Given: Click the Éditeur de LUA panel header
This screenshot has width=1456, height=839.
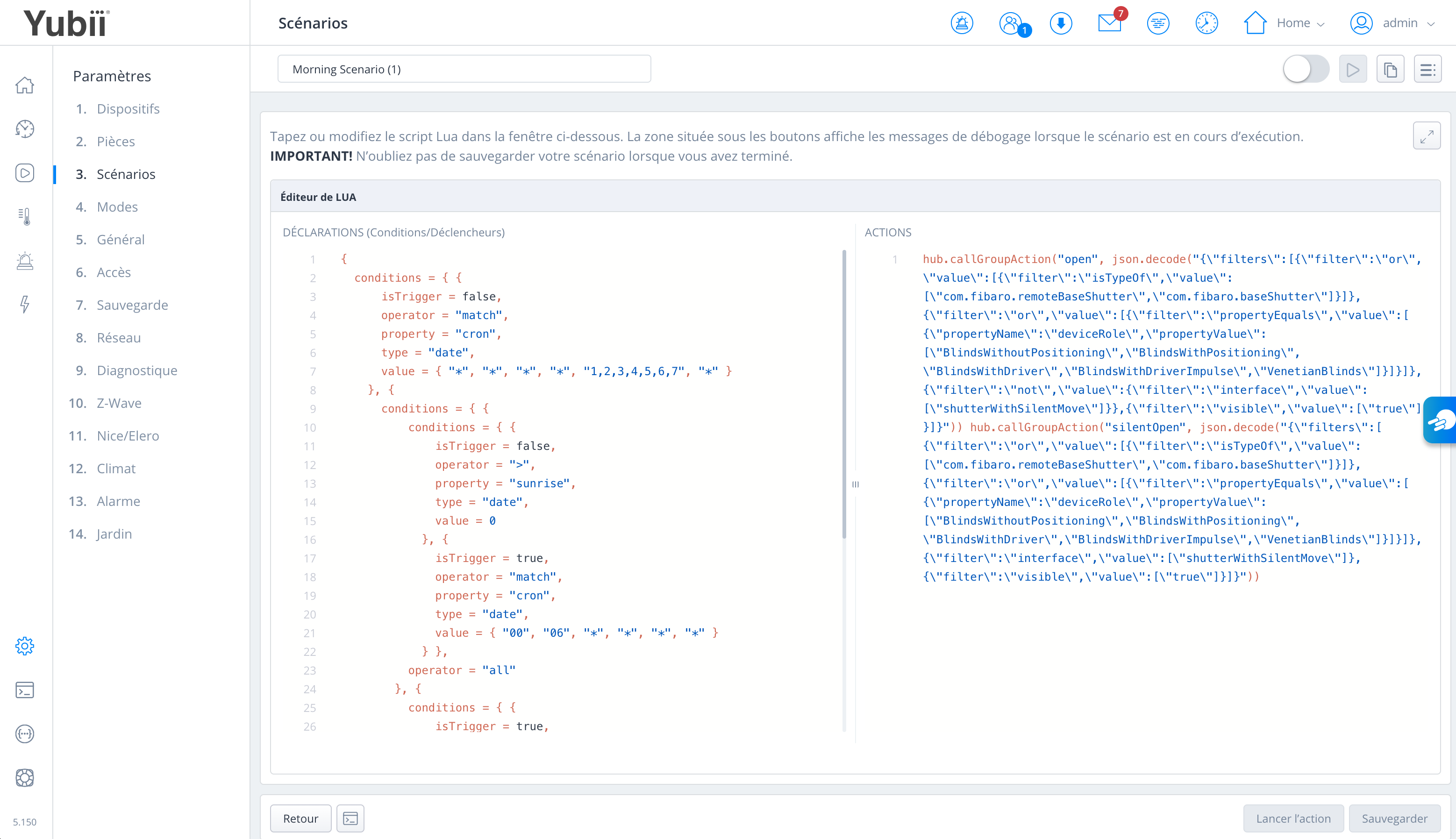Looking at the screenshot, I should 856,197.
